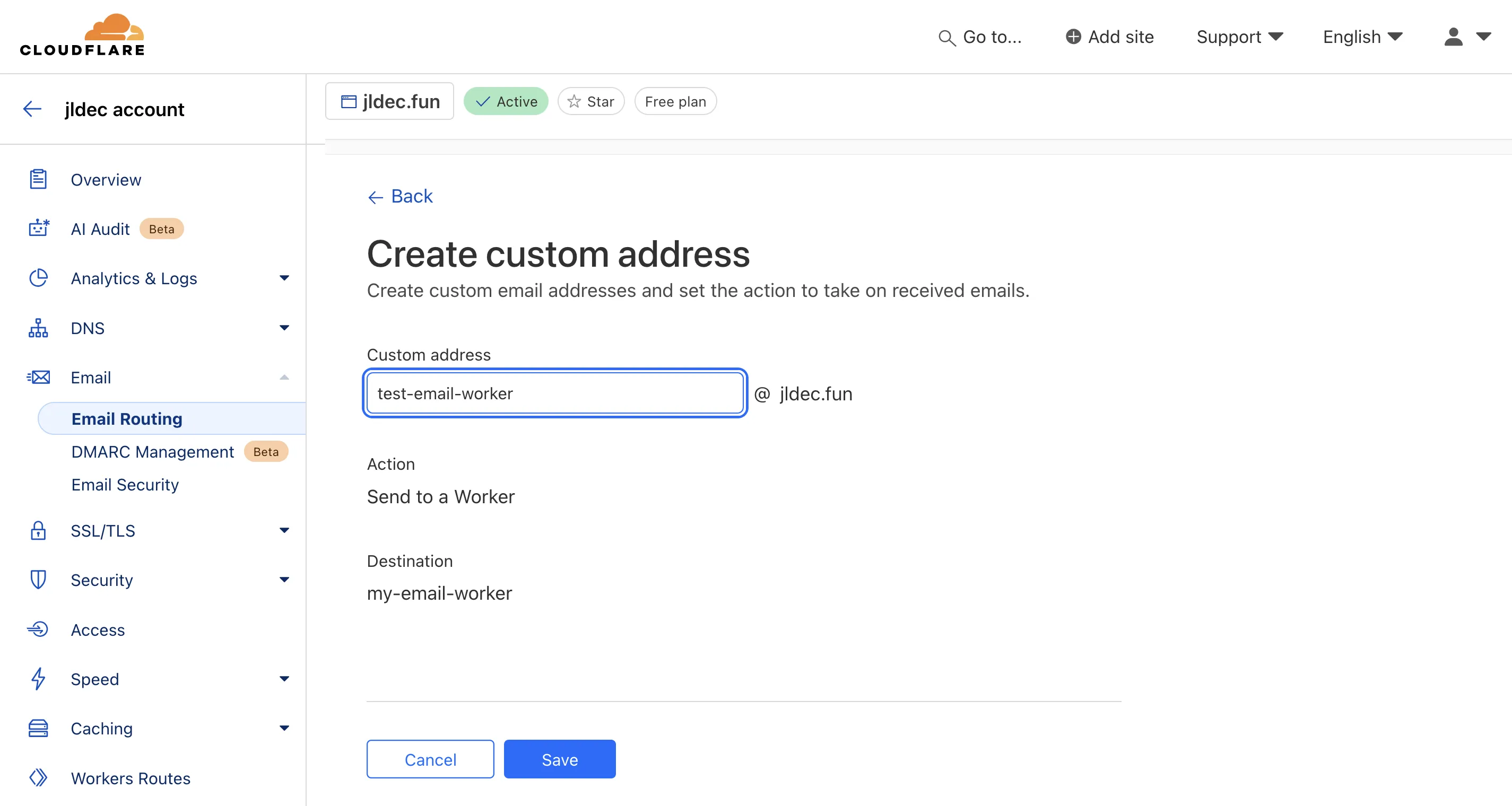The height and width of the screenshot is (806, 1512).
Task: Expand the Speed section dropdown
Action: pos(284,679)
